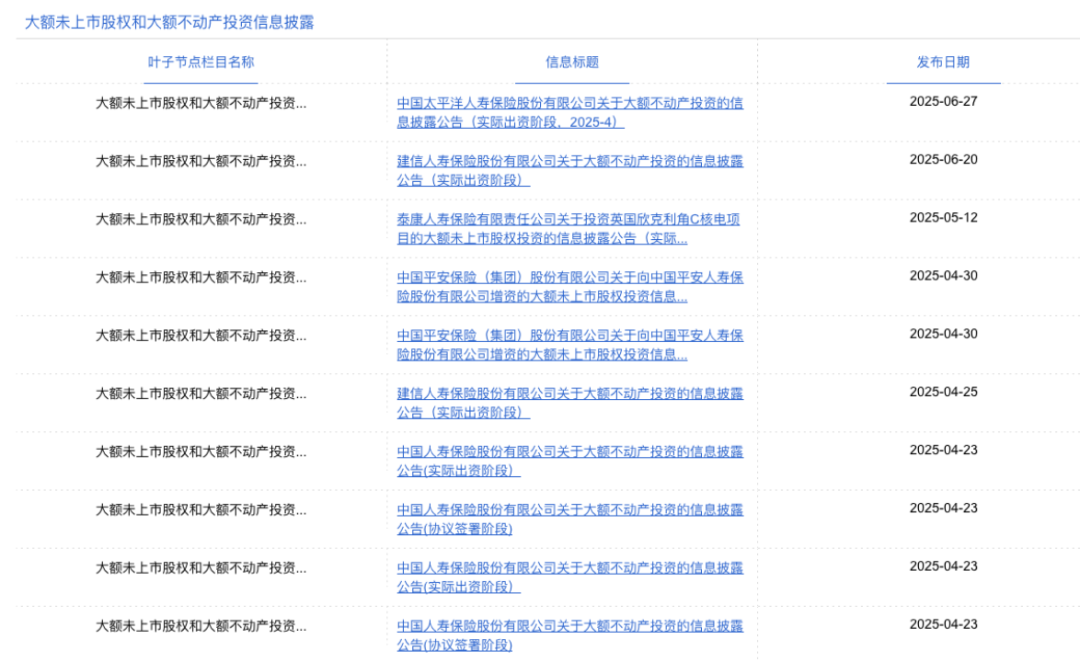The height and width of the screenshot is (662, 1080).
Task: Select the 2025-06-27 date cell
Action: [x=943, y=101]
